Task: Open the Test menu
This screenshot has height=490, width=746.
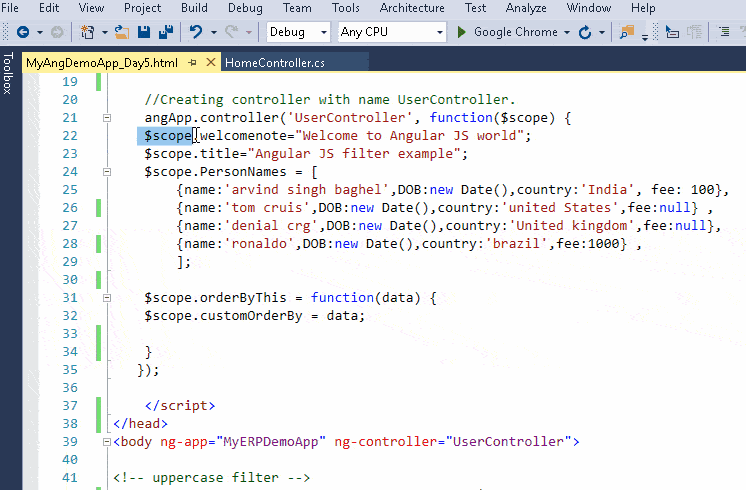Action: [475, 8]
